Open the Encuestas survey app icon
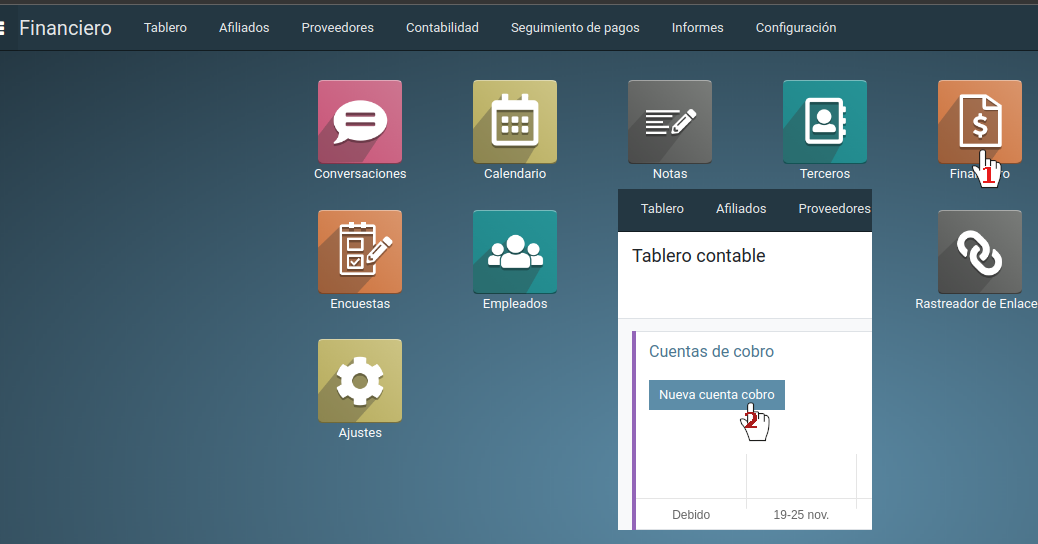This screenshot has width=1038, height=544. pos(360,251)
